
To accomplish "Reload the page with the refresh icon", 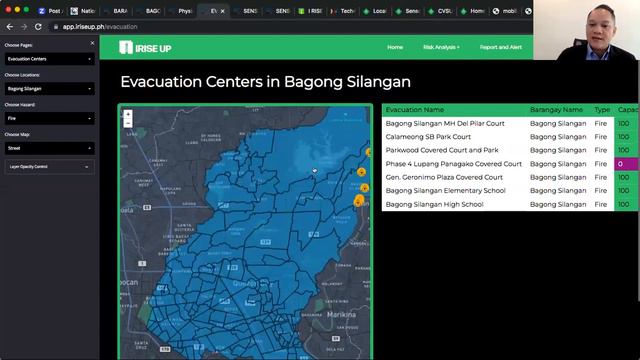I will tap(38, 27).
